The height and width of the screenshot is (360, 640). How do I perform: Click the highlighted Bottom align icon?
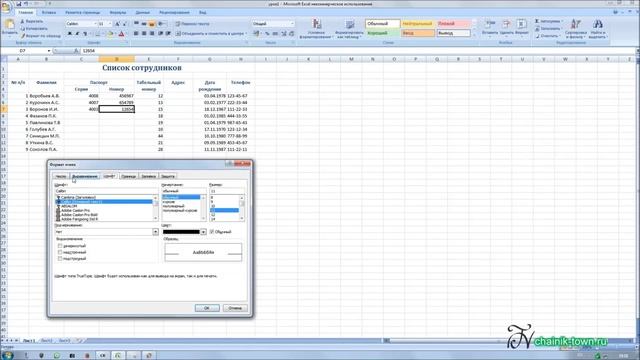pos(152,24)
